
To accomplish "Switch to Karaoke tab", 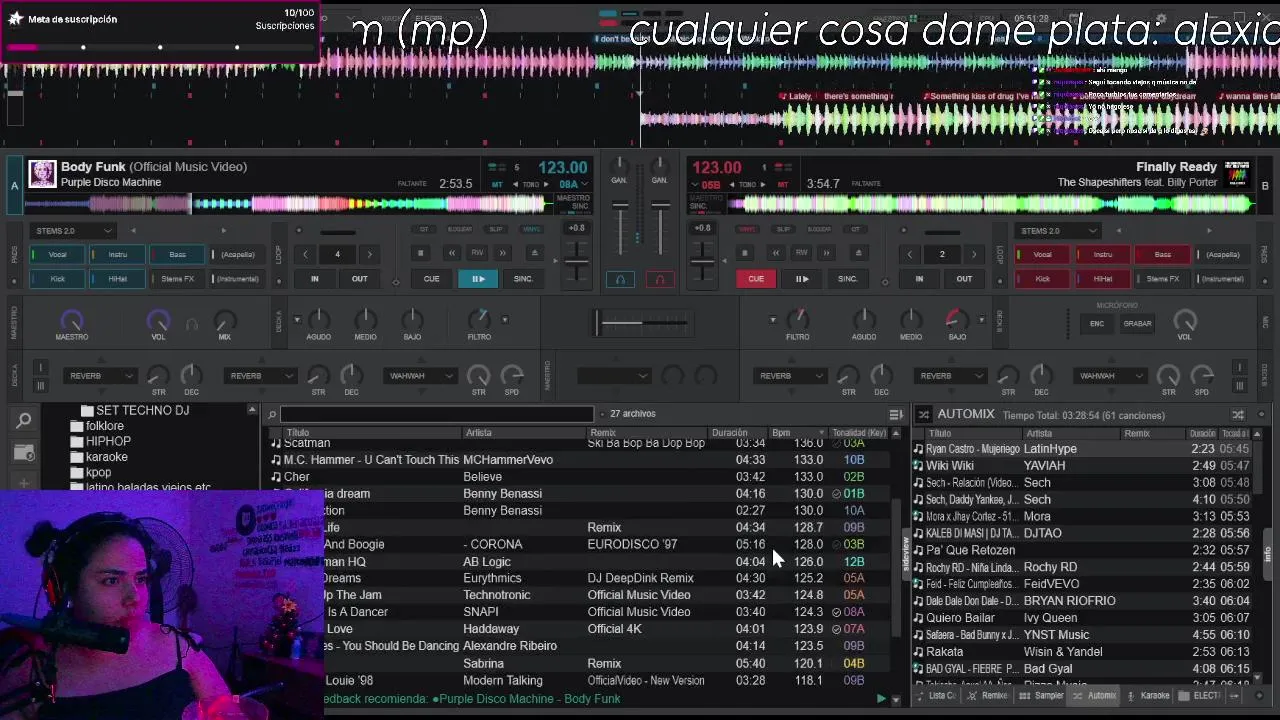I will pos(1149,695).
